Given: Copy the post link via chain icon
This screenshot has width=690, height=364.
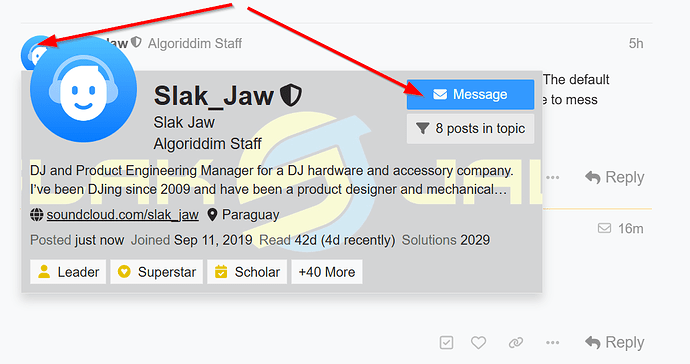Looking at the screenshot, I should pyautogui.click(x=516, y=342).
